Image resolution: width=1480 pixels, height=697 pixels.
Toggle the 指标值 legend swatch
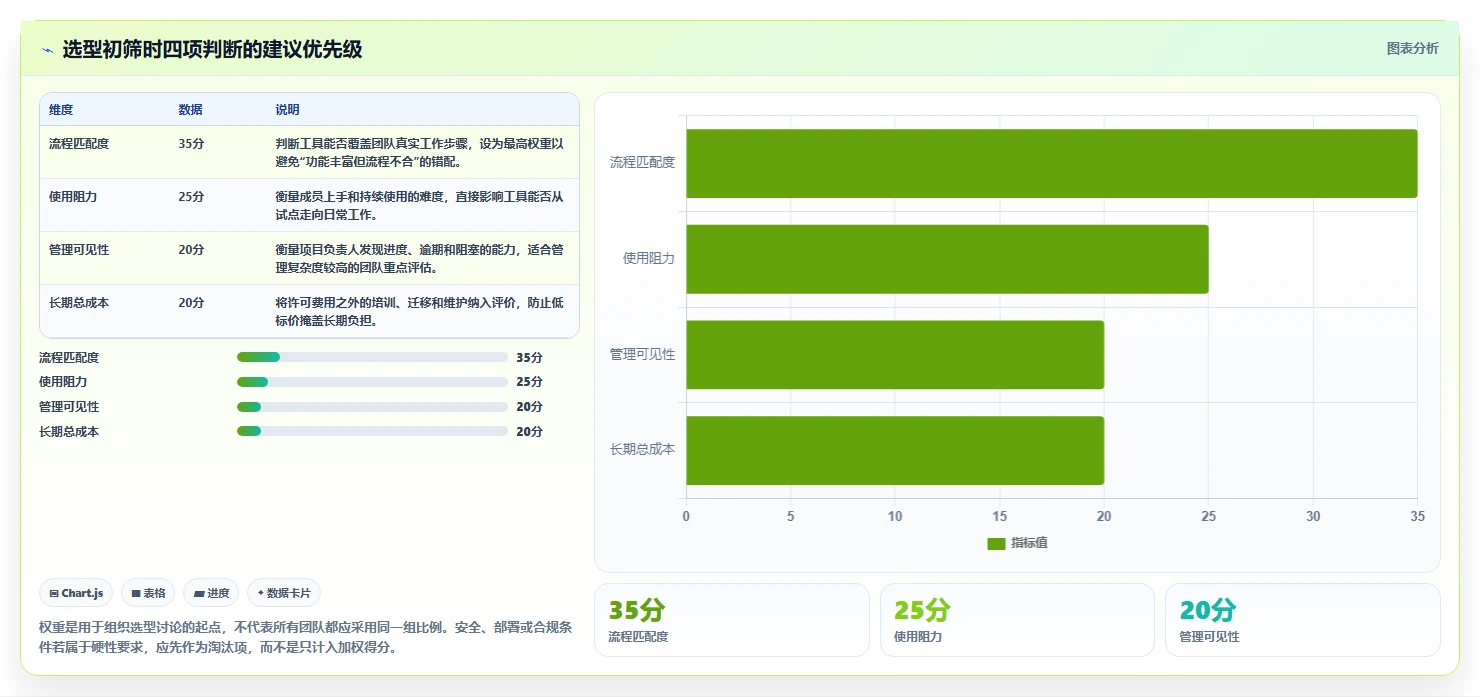(x=996, y=543)
